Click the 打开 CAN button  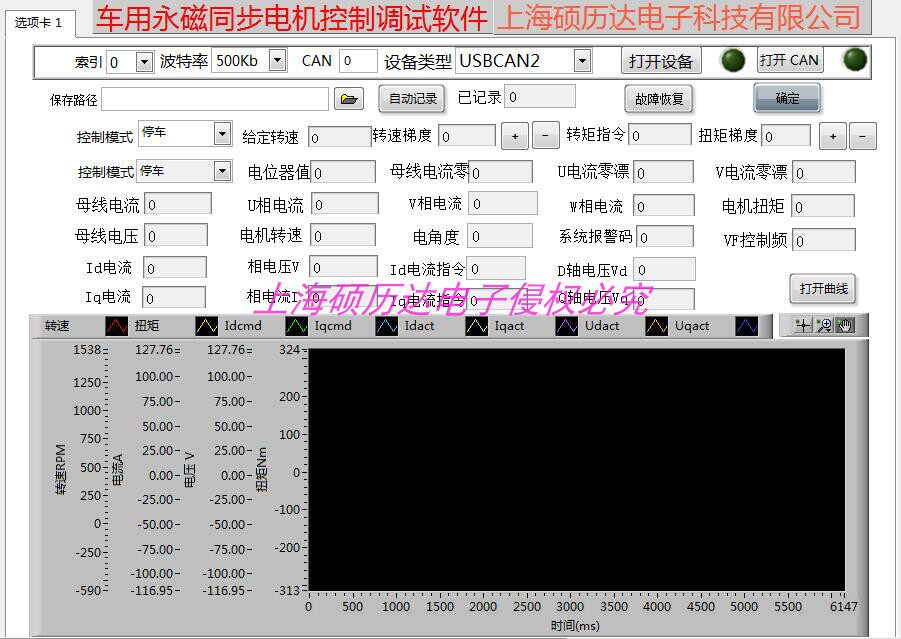790,60
